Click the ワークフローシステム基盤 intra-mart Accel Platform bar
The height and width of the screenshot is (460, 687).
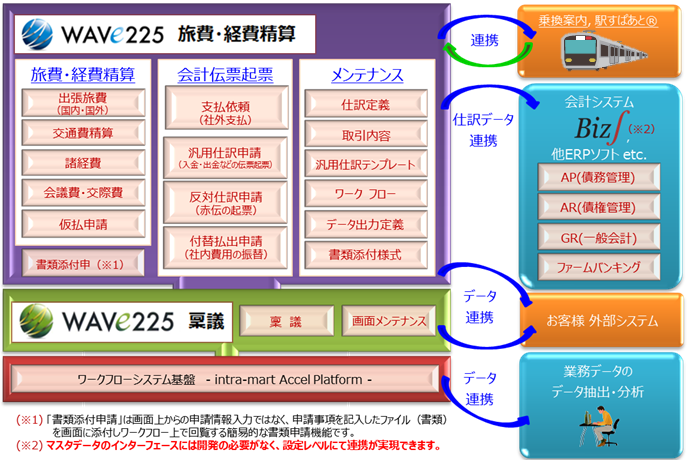[225, 379]
